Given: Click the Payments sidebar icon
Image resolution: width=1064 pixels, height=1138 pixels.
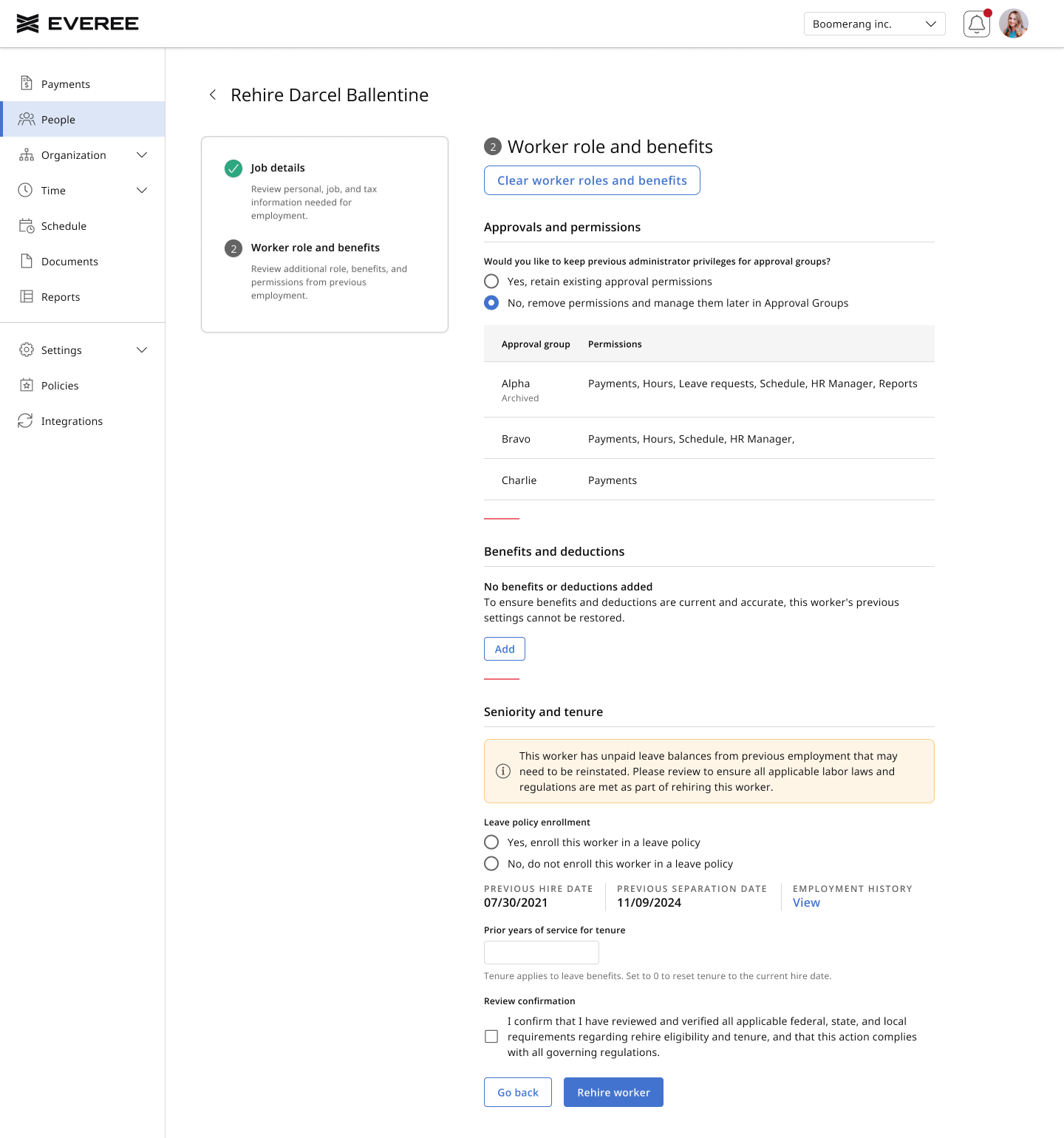Looking at the screenshot, I should pos(27,84).
